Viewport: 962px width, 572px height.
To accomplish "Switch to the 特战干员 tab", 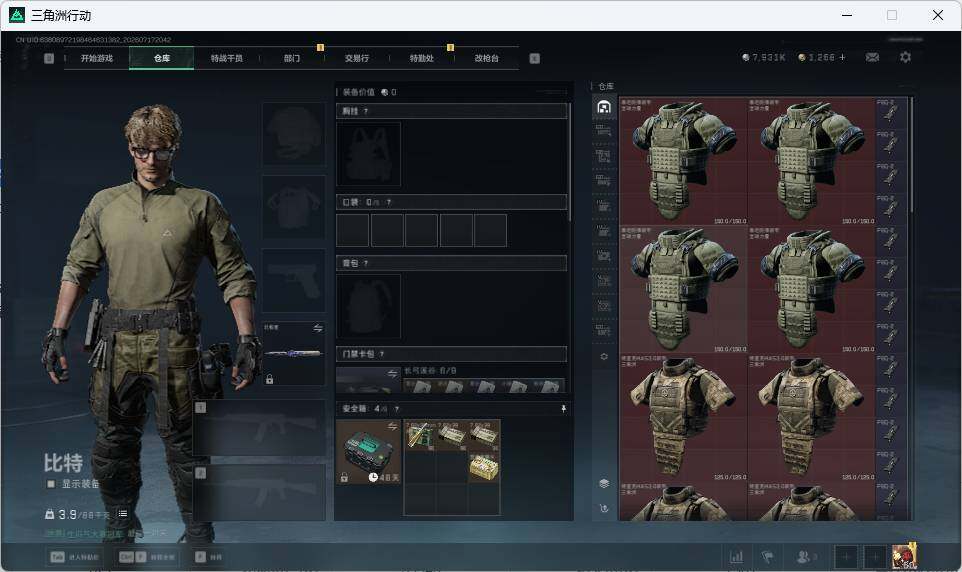I will [x=226, y=58].
